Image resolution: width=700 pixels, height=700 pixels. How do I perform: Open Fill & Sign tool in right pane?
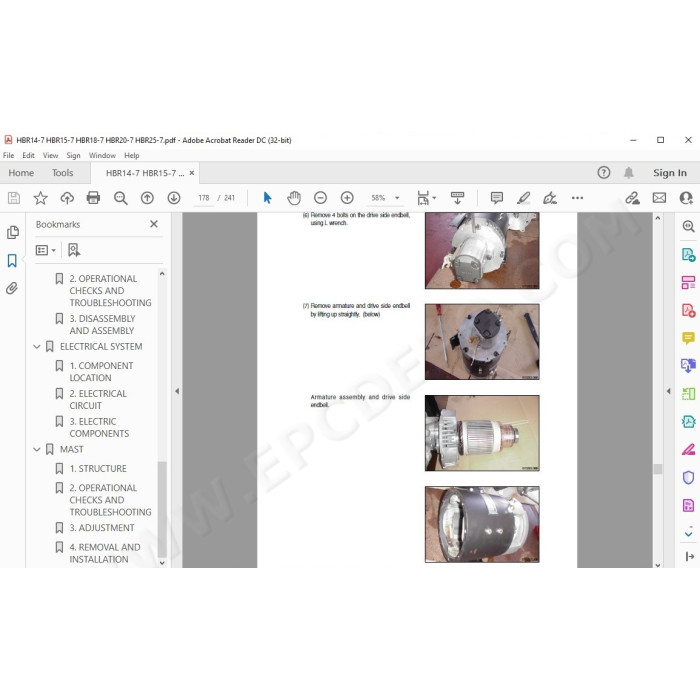tap(688, 450)
